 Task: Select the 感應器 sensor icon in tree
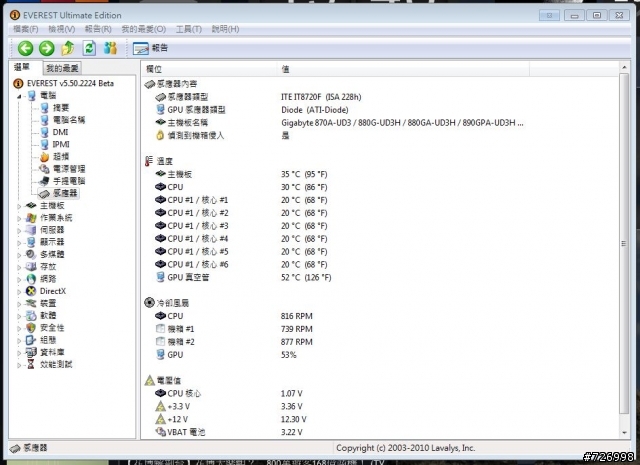(44, 193)
